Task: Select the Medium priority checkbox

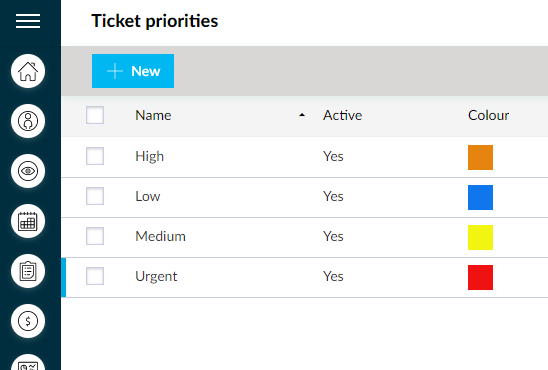Action: (x=95, y=236)
